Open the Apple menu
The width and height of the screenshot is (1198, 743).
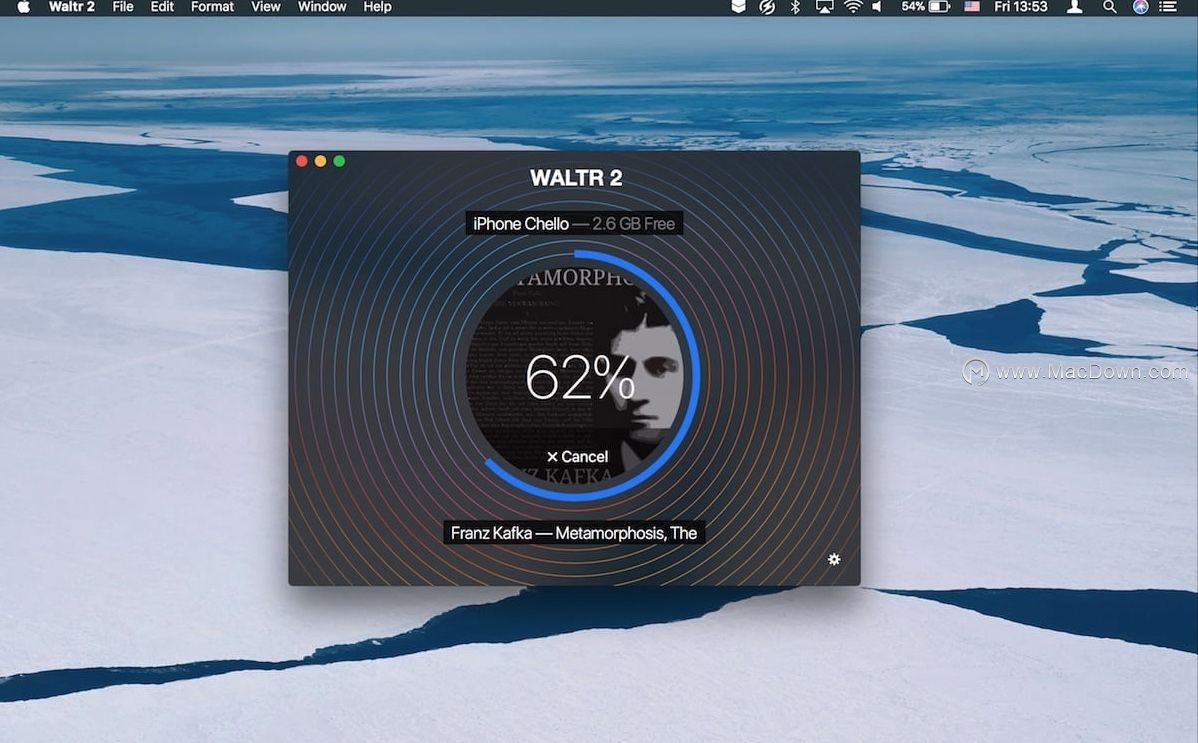[24, 7]
